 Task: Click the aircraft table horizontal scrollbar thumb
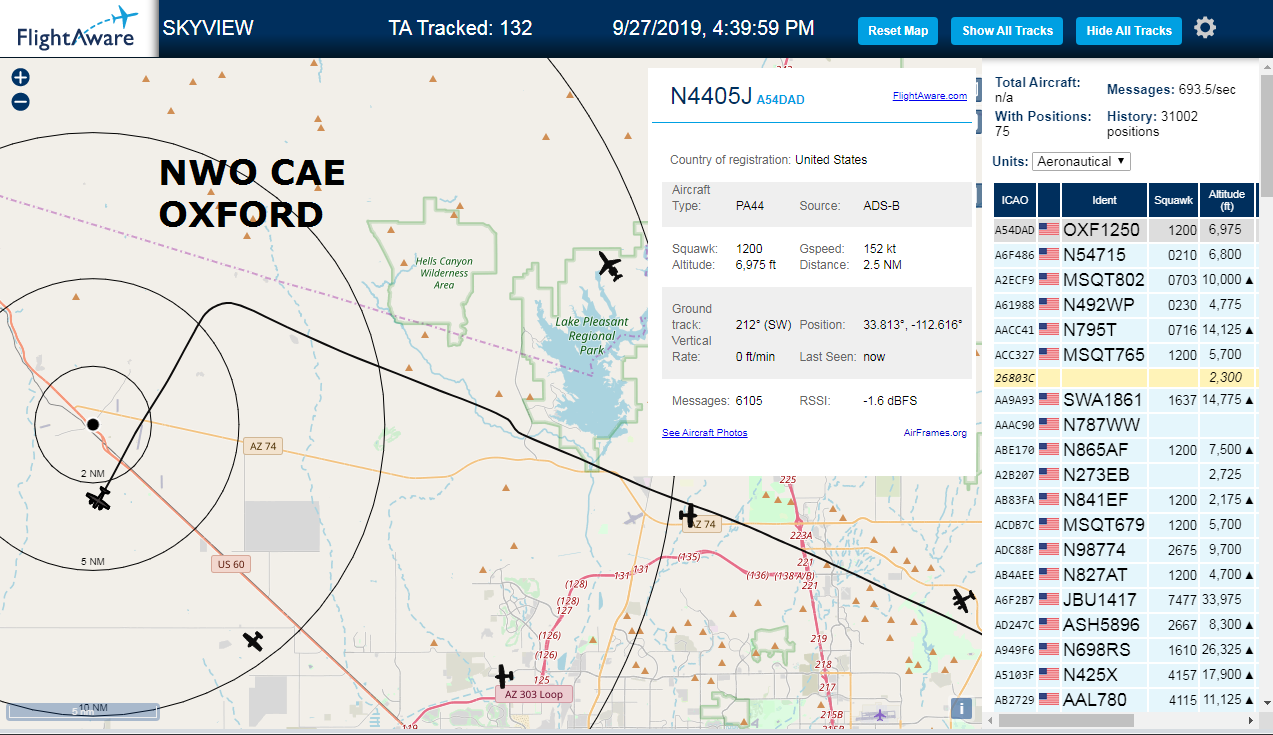tap(1066, 720)
